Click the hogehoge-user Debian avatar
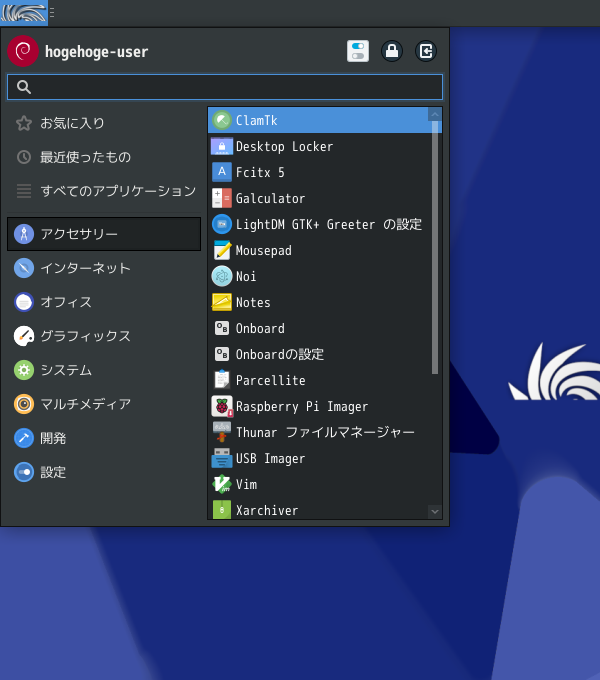This screenshot has width=600, height=680. (23, 51)
